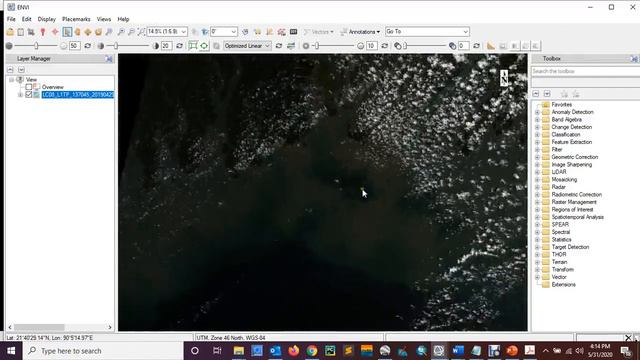
Task: Click the brightness value field showing 50
Action: (x=74, y=46)
